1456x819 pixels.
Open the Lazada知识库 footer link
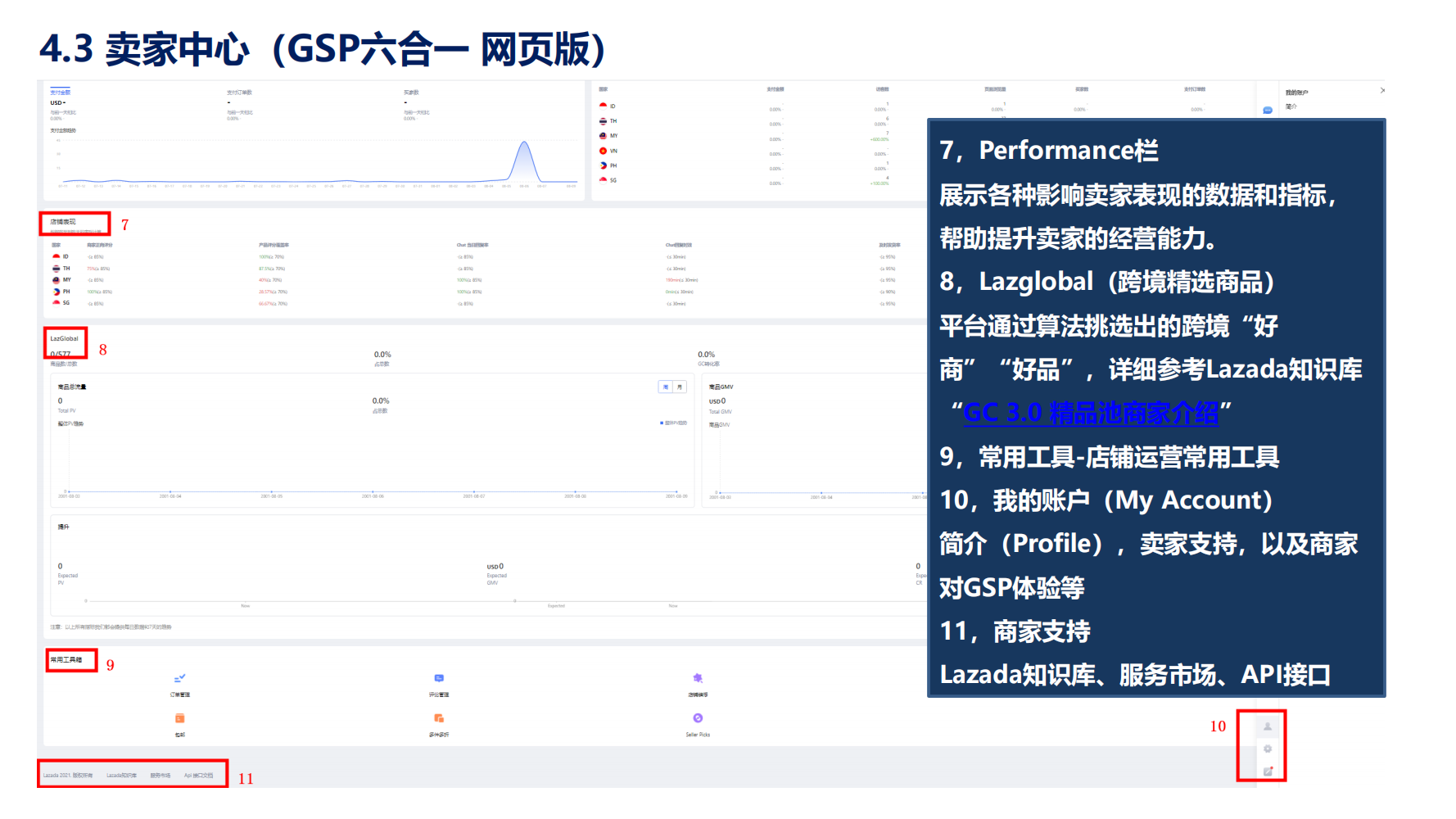(x=121, y=776)
